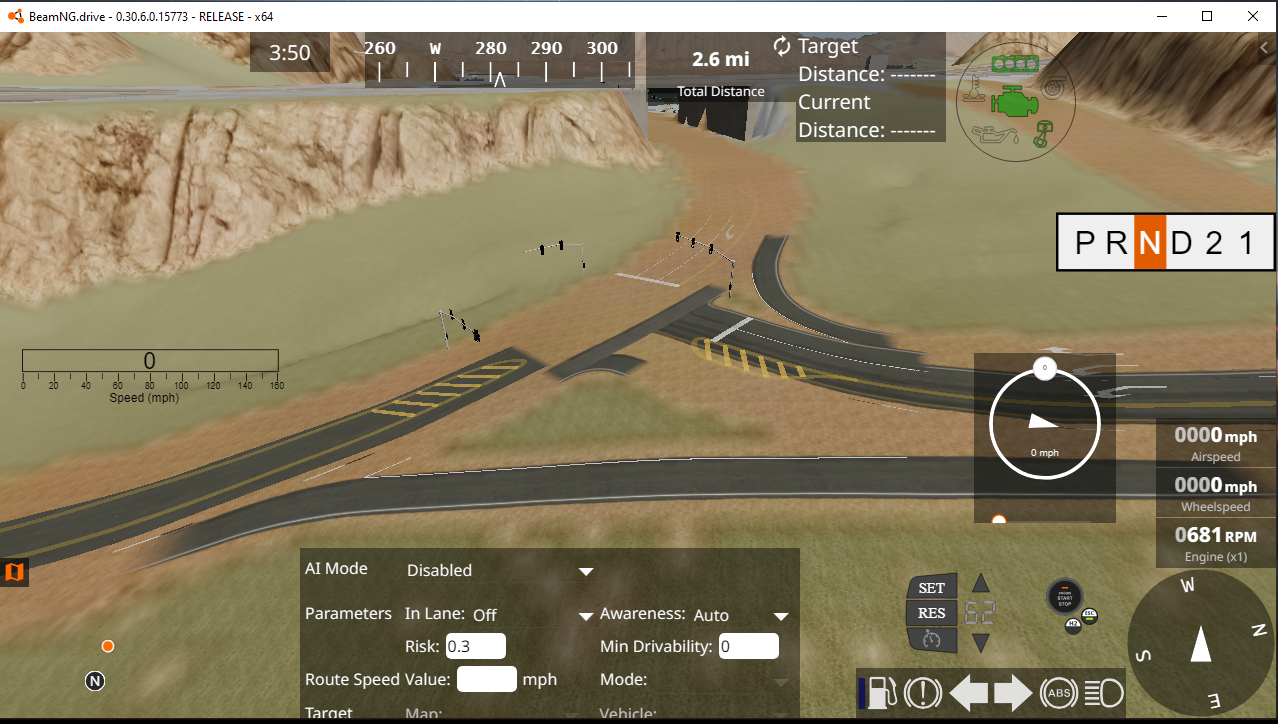The image size is (1278, 724).
Task: Open the AI Mode Disabled dropdown
Action: 500,571
